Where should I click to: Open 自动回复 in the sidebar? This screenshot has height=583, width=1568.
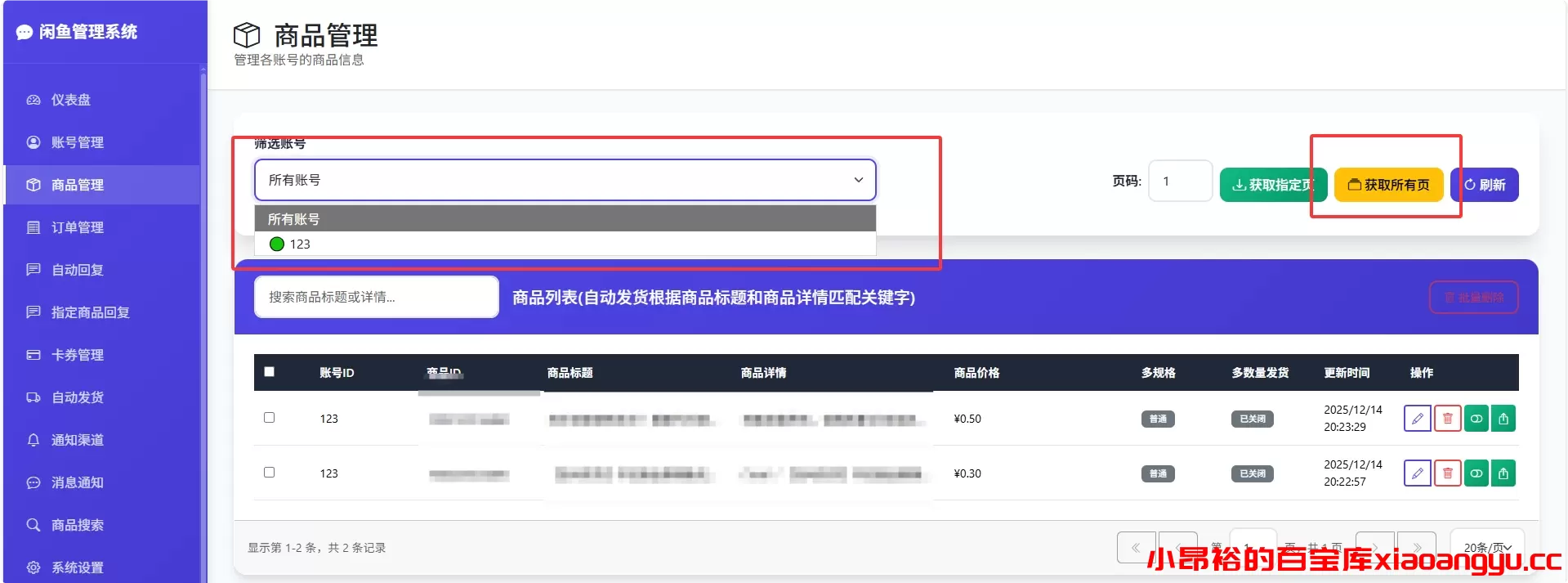pos(101,270)
